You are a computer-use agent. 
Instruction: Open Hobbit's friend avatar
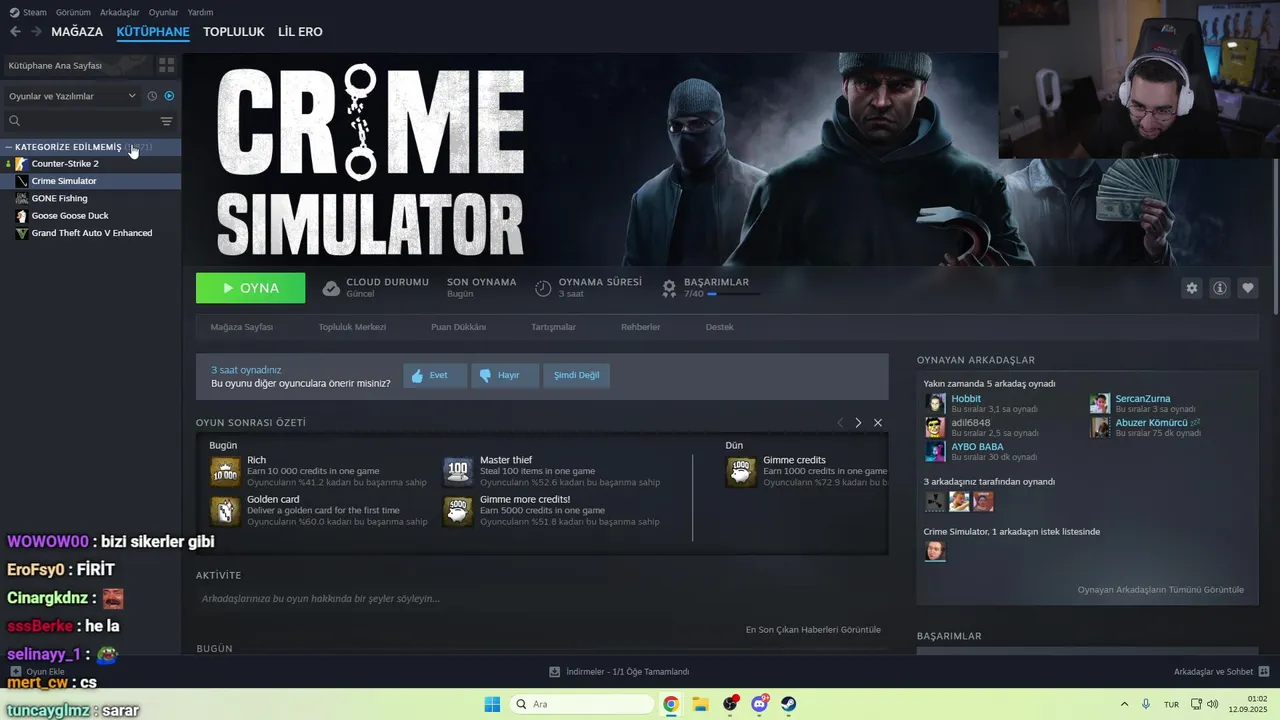pos(935,403)
